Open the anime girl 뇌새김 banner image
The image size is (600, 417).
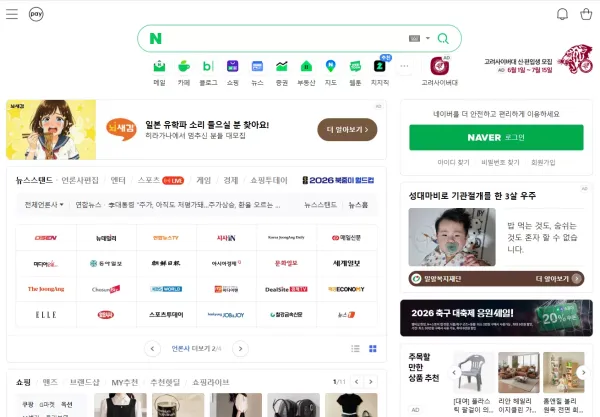click(51, 130)
